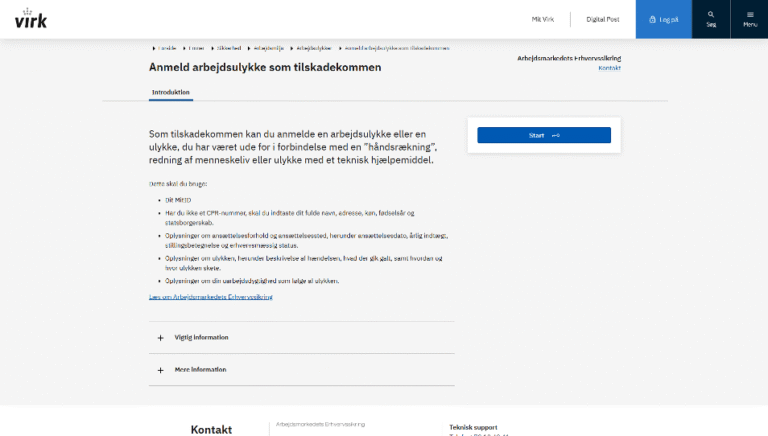Go to Arbejdsulykke breadcrumb link
The width and height of the screenshot is (768, 436).
314,48
